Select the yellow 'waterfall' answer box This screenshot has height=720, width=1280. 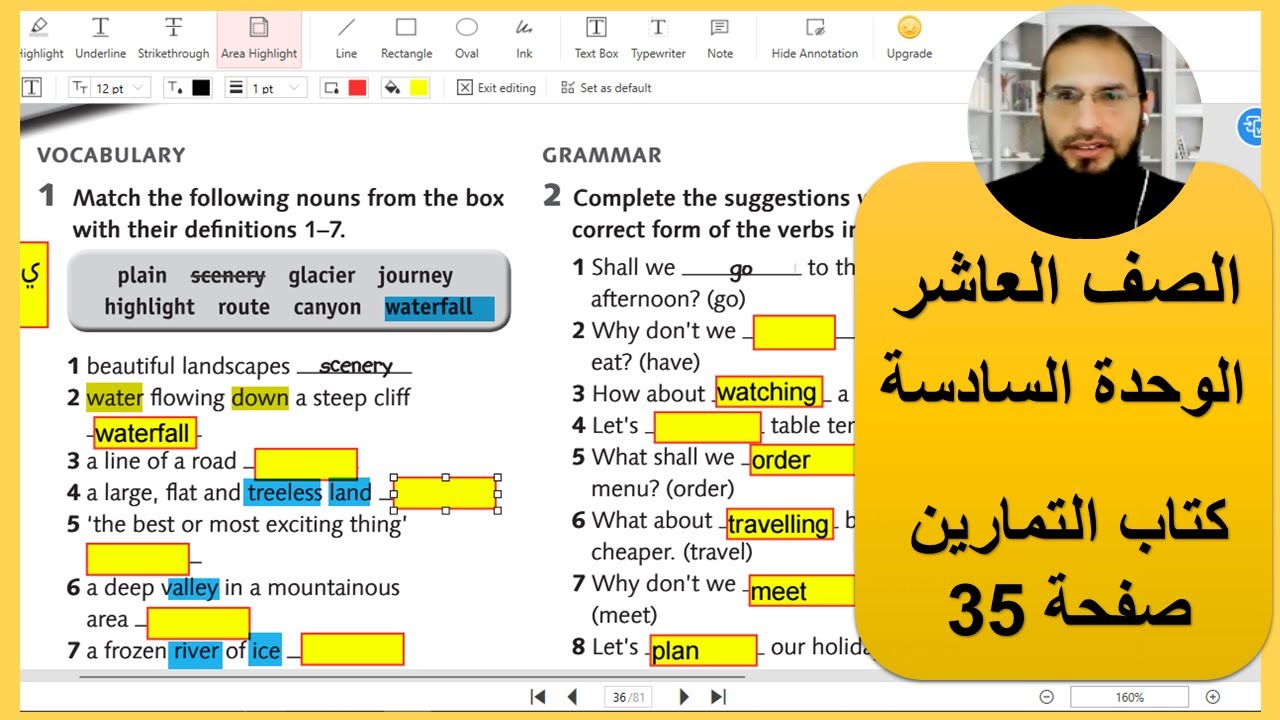[x=145, y=433]
